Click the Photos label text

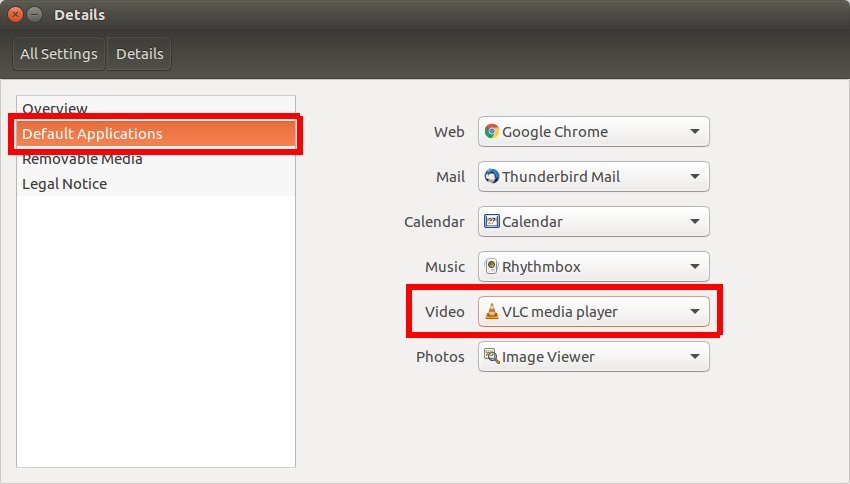point(440,357)
